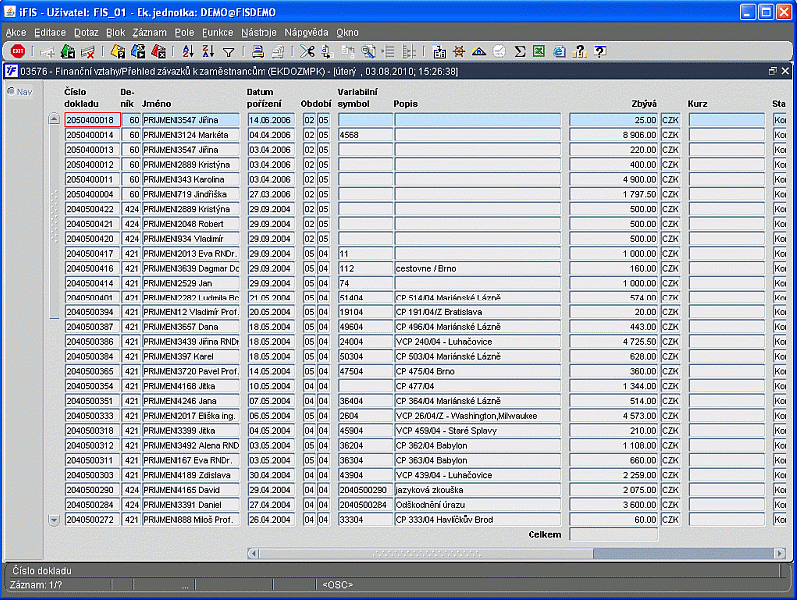The height and width of the screenshot is (600, 797).
Task: Close the inner EKDOZMPK form window
Action: [x=785, y=71]
